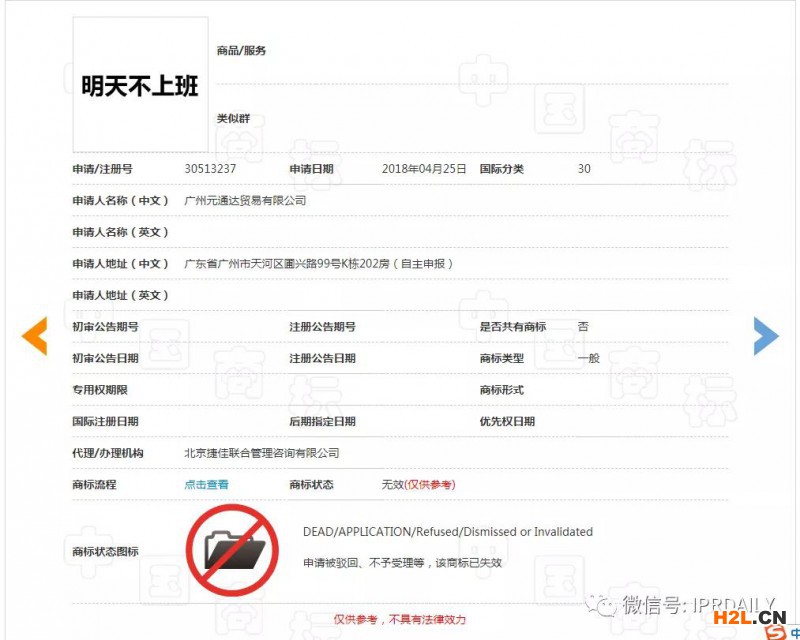Click the orange previous arrow

tap(35, 336)
